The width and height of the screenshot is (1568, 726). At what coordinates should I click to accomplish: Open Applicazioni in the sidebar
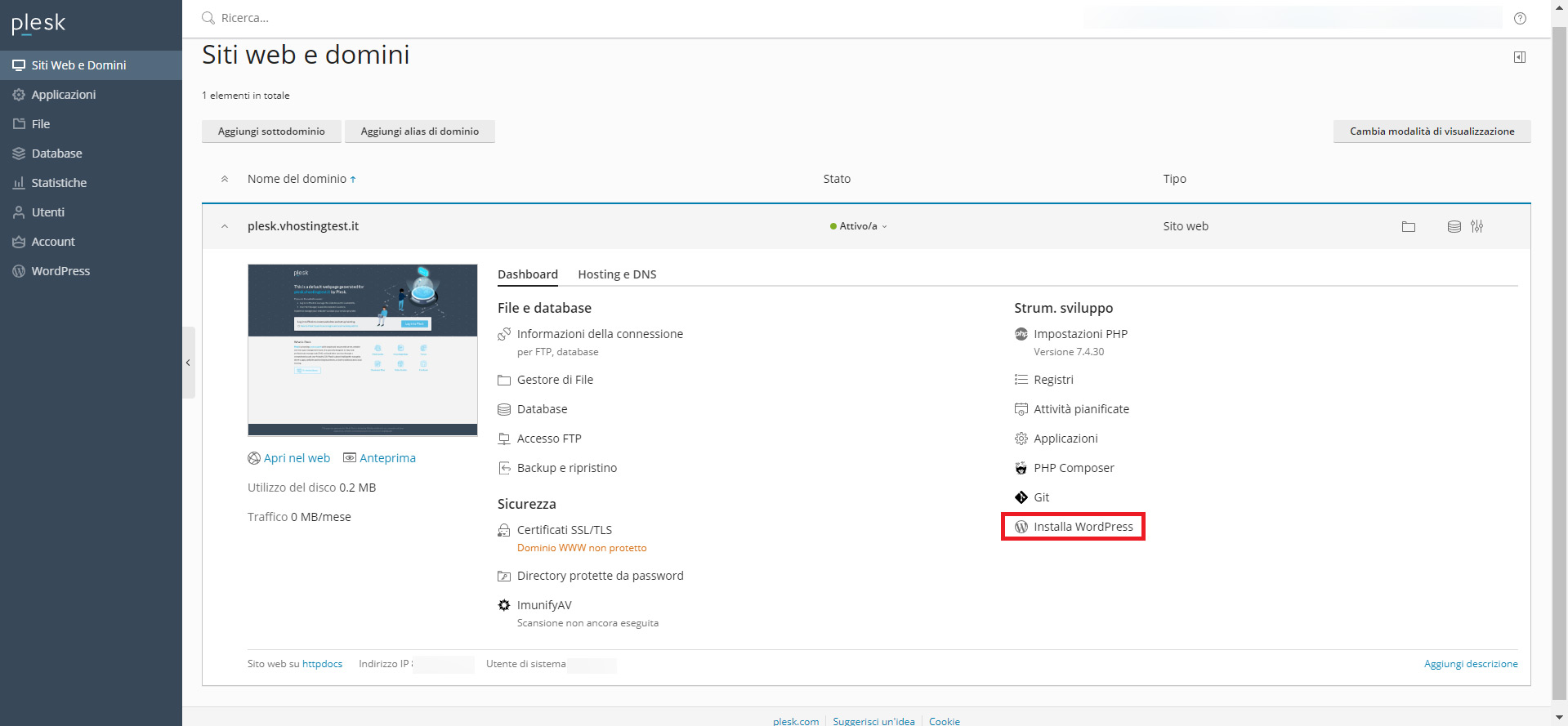click(x=91, y=95)
